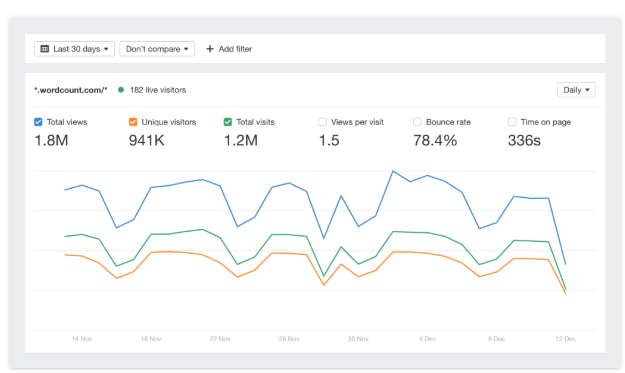Image resolution: width=625 pixels, height=373 pixels.
Task: Click the 30 Nov axis date label
Action: point(358,339)
